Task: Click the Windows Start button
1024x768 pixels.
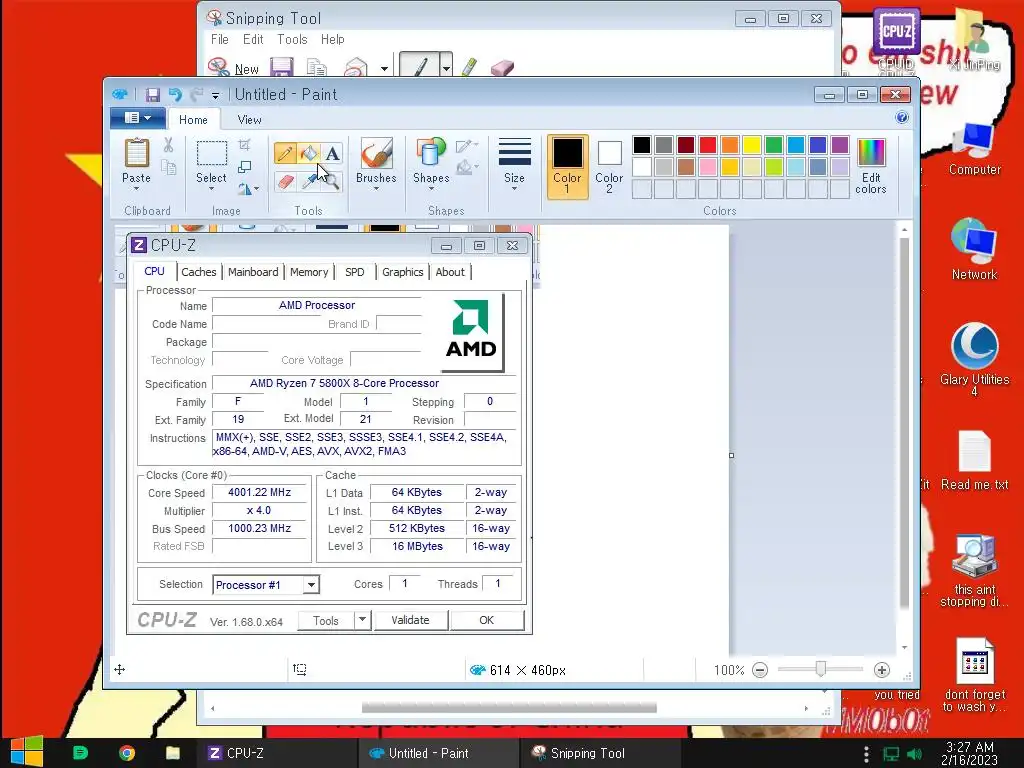Action: click(x=27, y=752)
